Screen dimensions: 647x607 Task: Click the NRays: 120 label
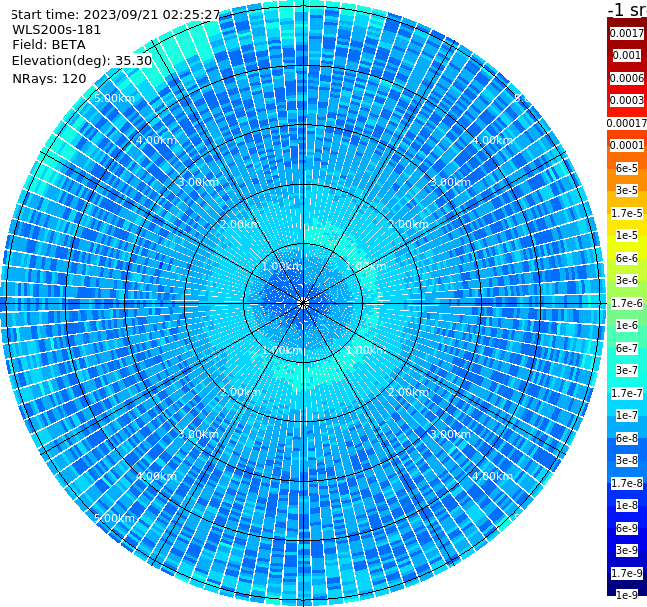[49, 78]
